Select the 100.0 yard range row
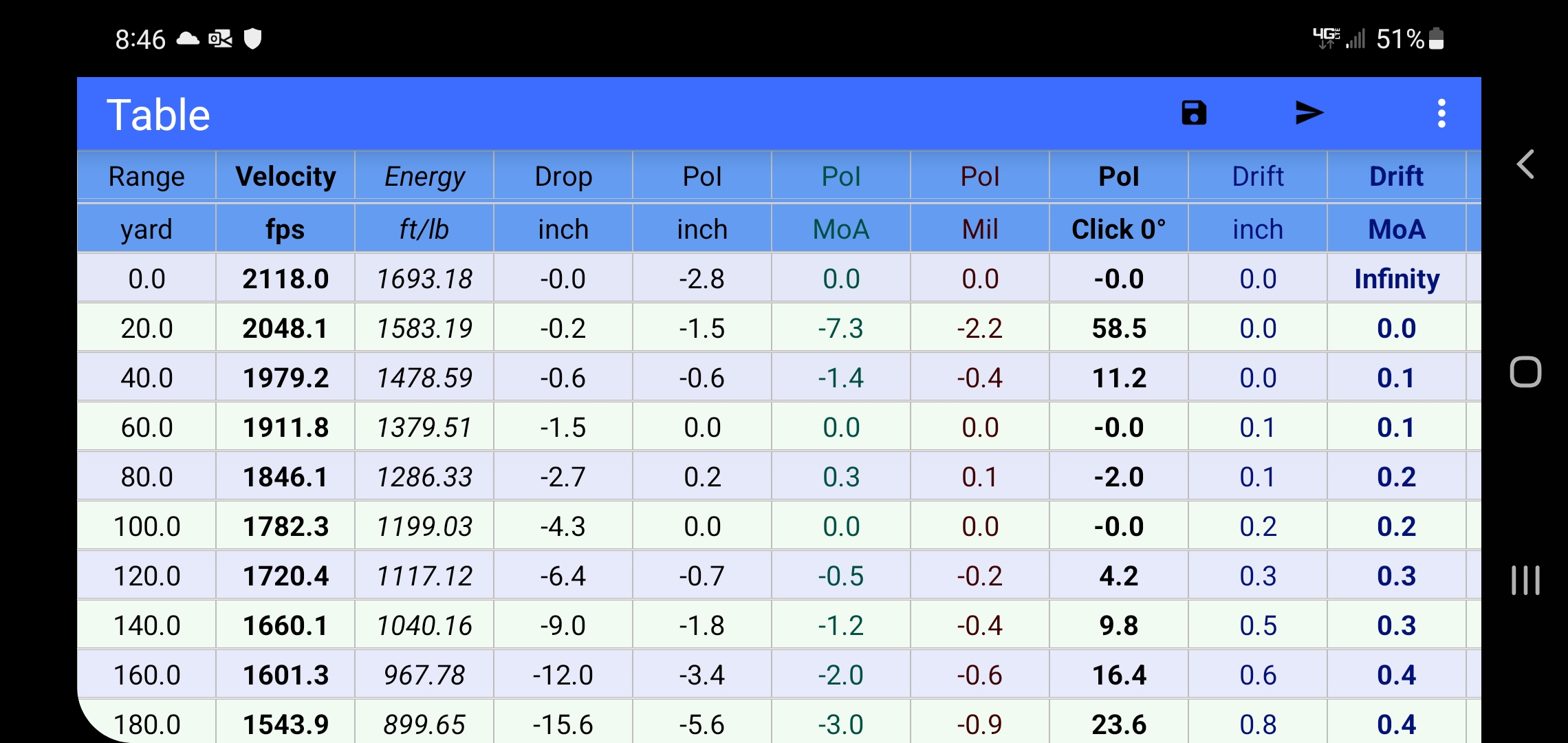This screenshot has width=1568, height=743. (146, 526)
